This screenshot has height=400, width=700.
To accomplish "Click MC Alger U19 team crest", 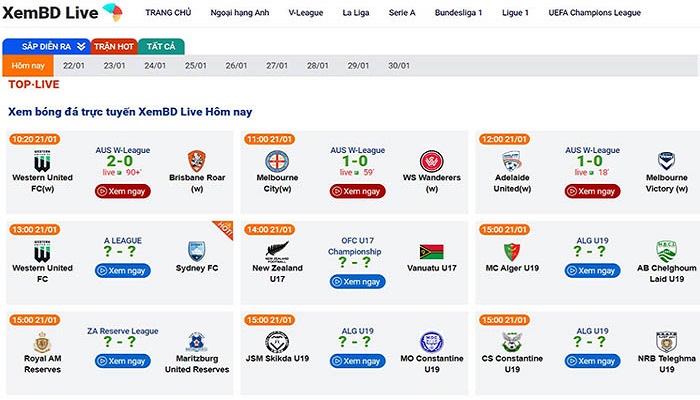I will coord(512,252).
